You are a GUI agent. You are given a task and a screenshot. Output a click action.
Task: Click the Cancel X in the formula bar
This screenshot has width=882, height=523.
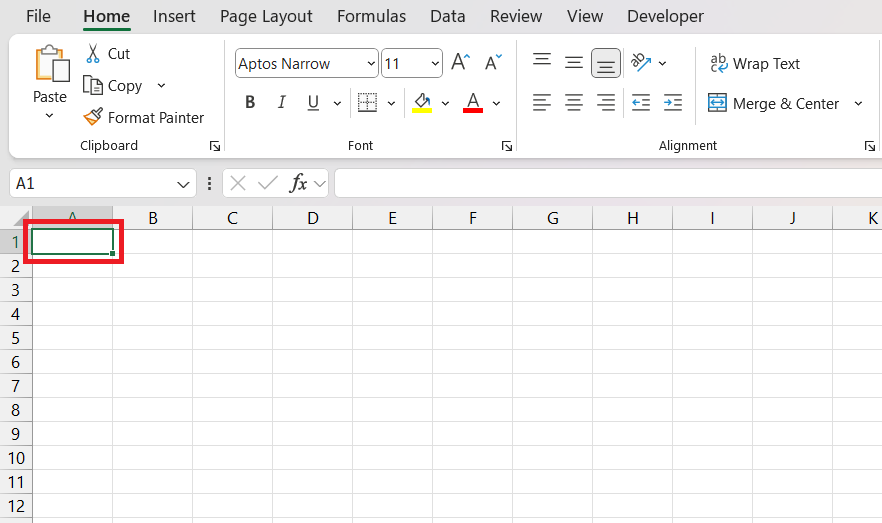238,183
